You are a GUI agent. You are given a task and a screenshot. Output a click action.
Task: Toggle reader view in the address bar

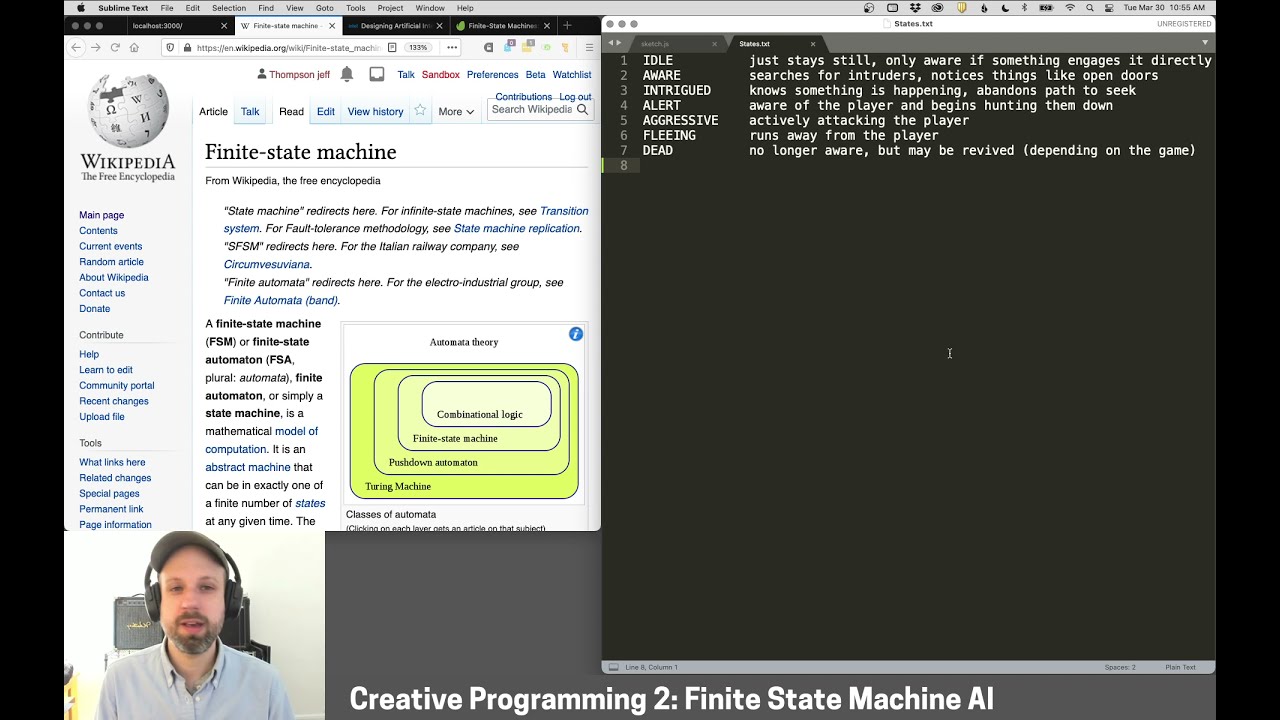click(x=392, y=47)
